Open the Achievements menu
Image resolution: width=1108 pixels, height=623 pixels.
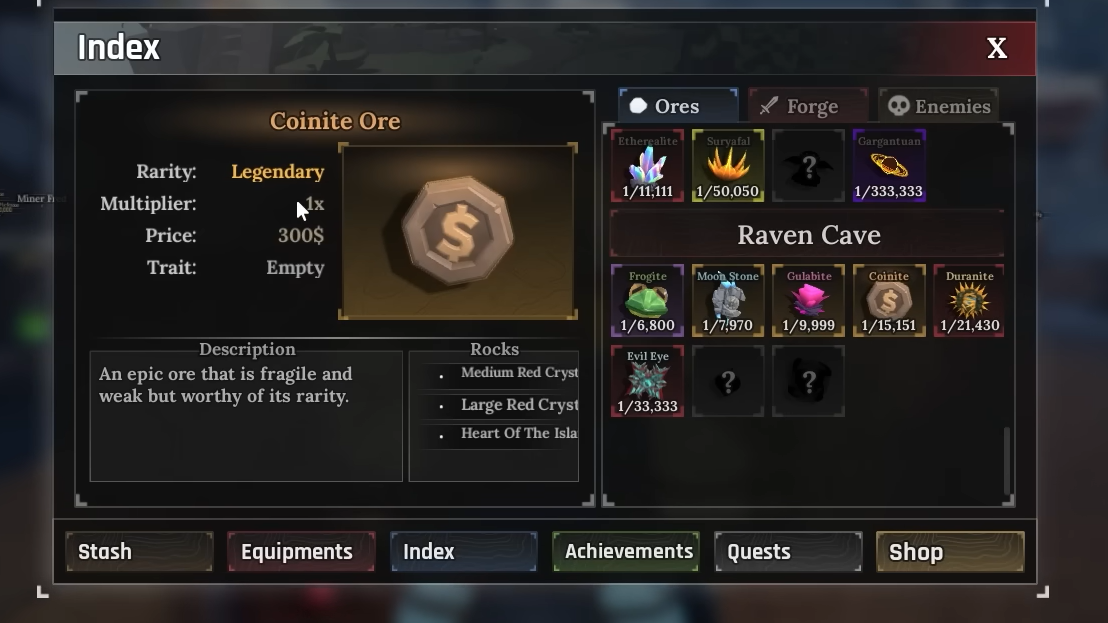[x=626, y=552]
